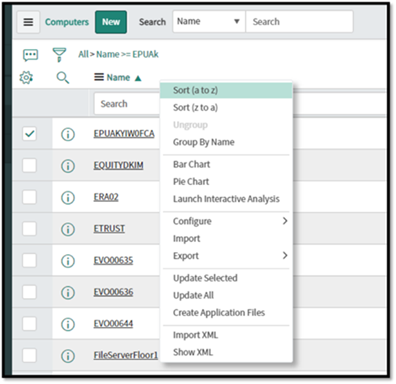Screen dimensions: 396x384
Task: Choose Sort (z to a) option
Action: (x=195, y=107)
